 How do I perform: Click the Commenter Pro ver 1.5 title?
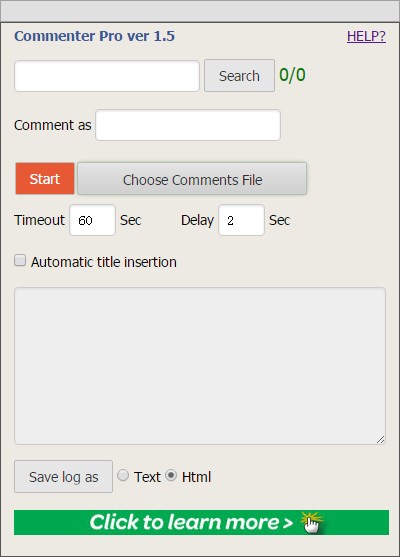point(94,36)
